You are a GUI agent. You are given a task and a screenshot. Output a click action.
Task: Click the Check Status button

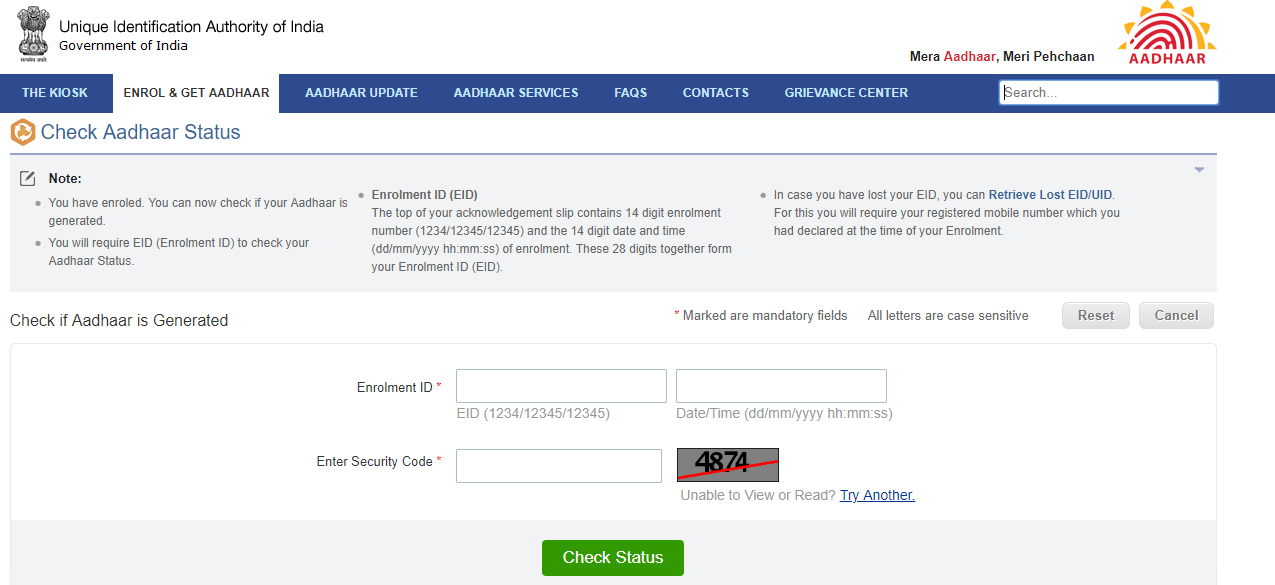[x=612, y=558]
